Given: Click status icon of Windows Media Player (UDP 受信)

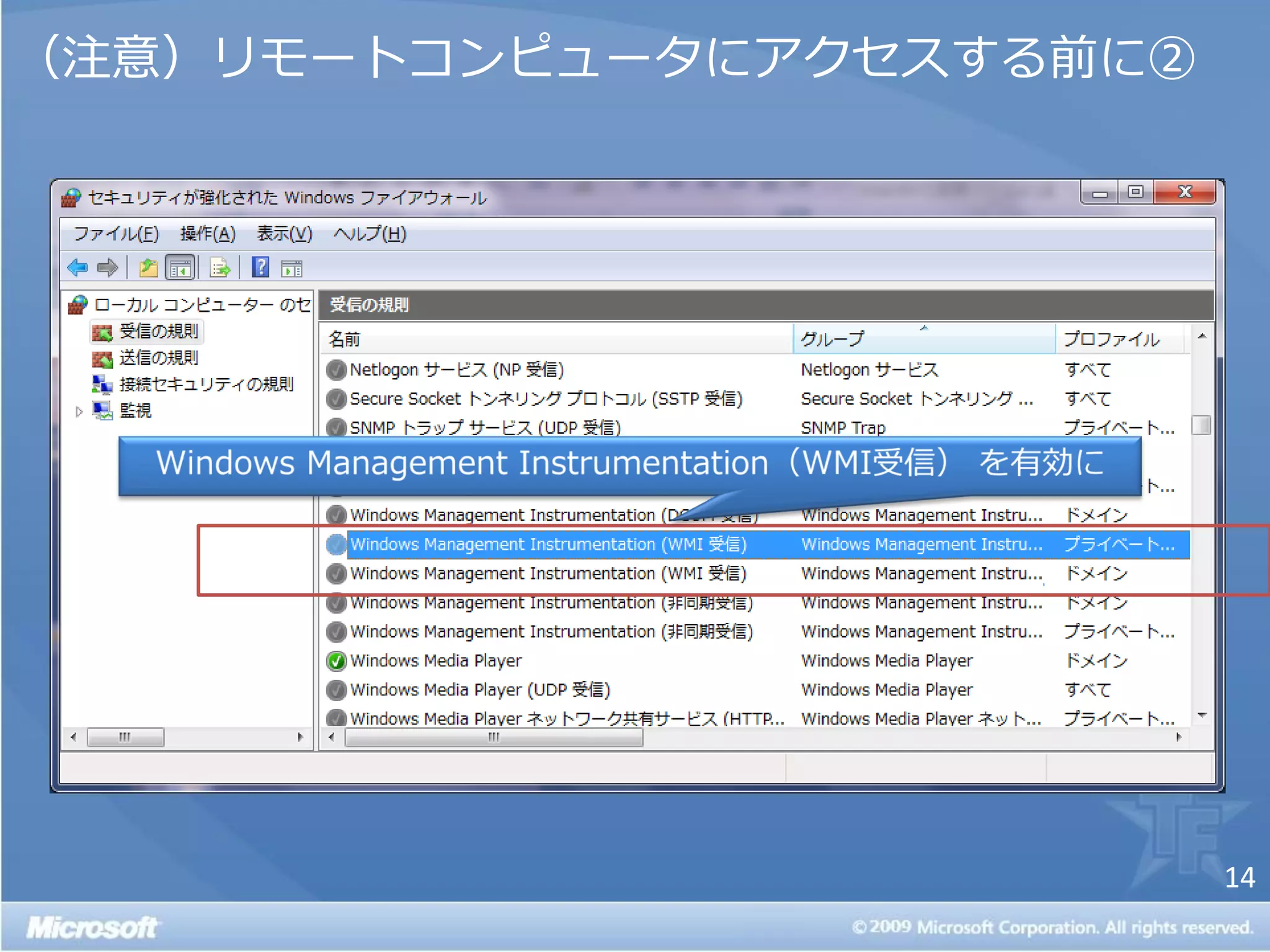Looking at the screenshot, I should pyautogui.click(x=336, y=690).
